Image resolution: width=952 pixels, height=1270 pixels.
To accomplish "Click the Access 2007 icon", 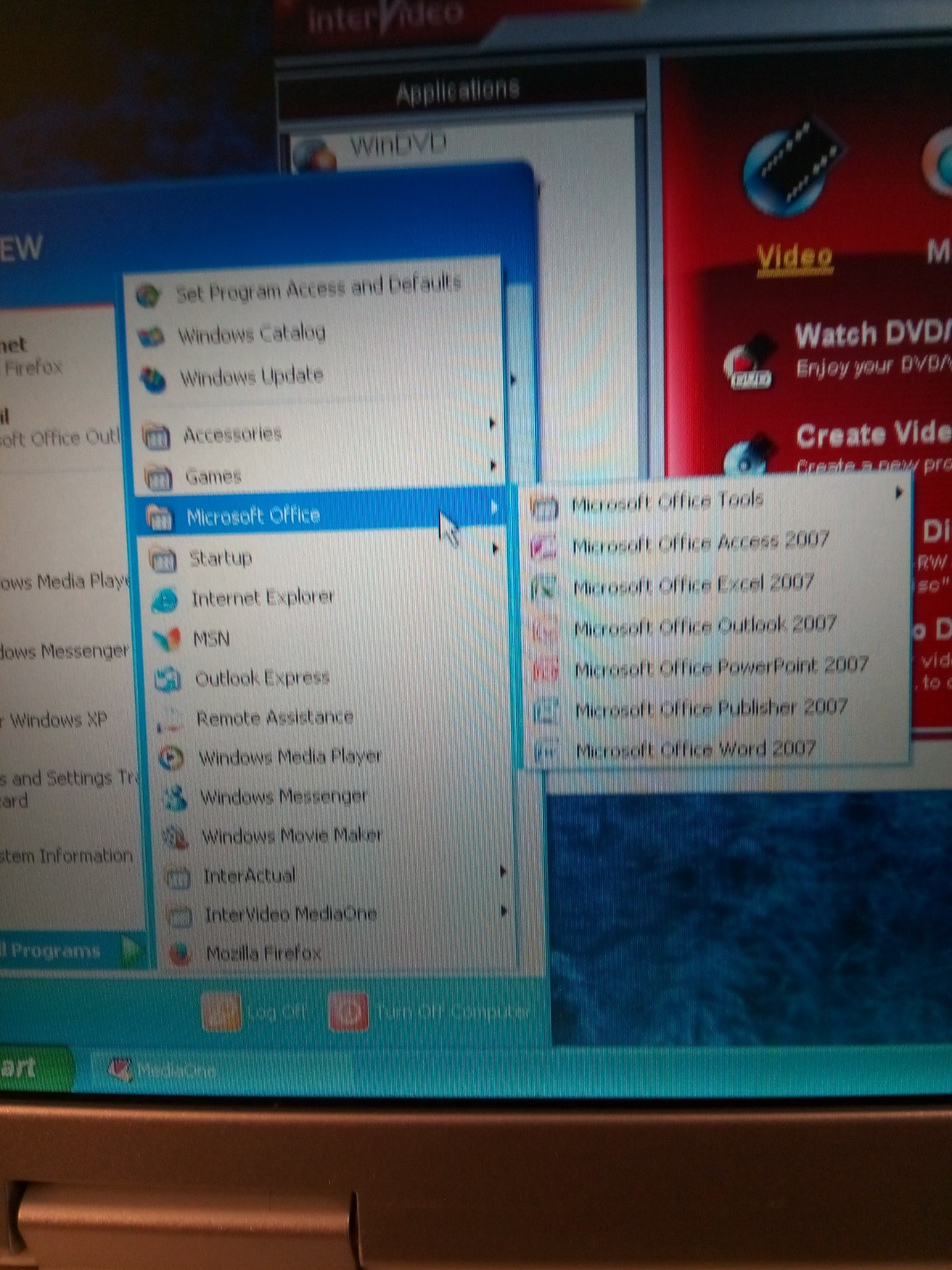I will (x=543, y=547).
